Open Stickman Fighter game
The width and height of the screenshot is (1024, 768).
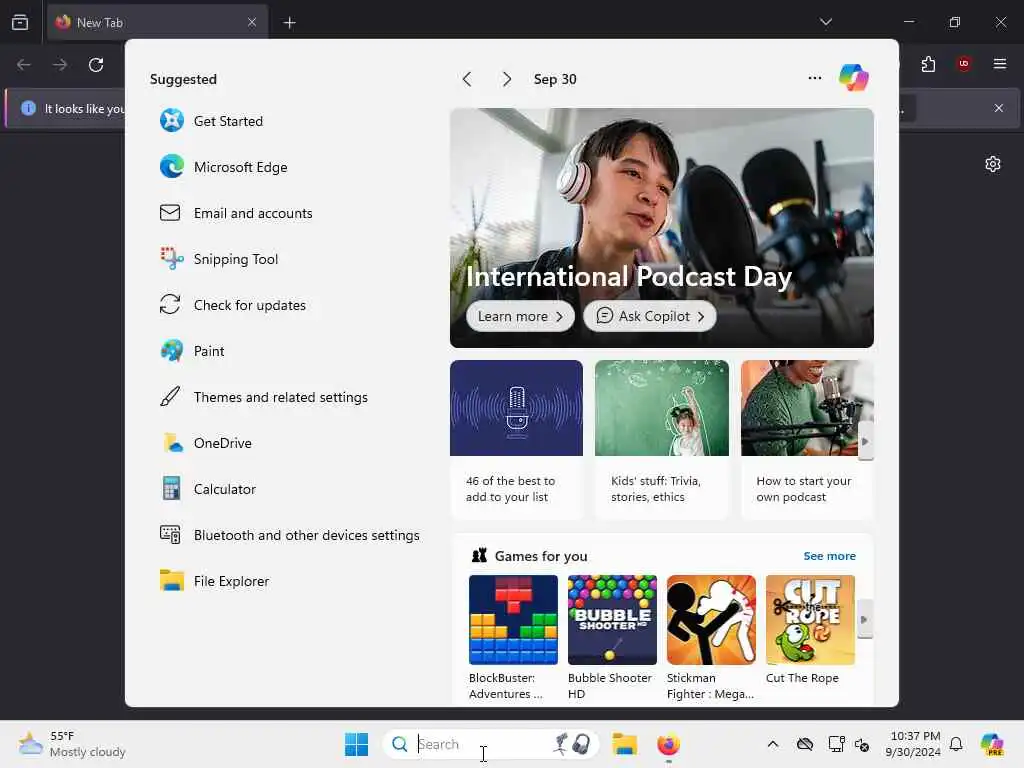(x=711, y=637)
